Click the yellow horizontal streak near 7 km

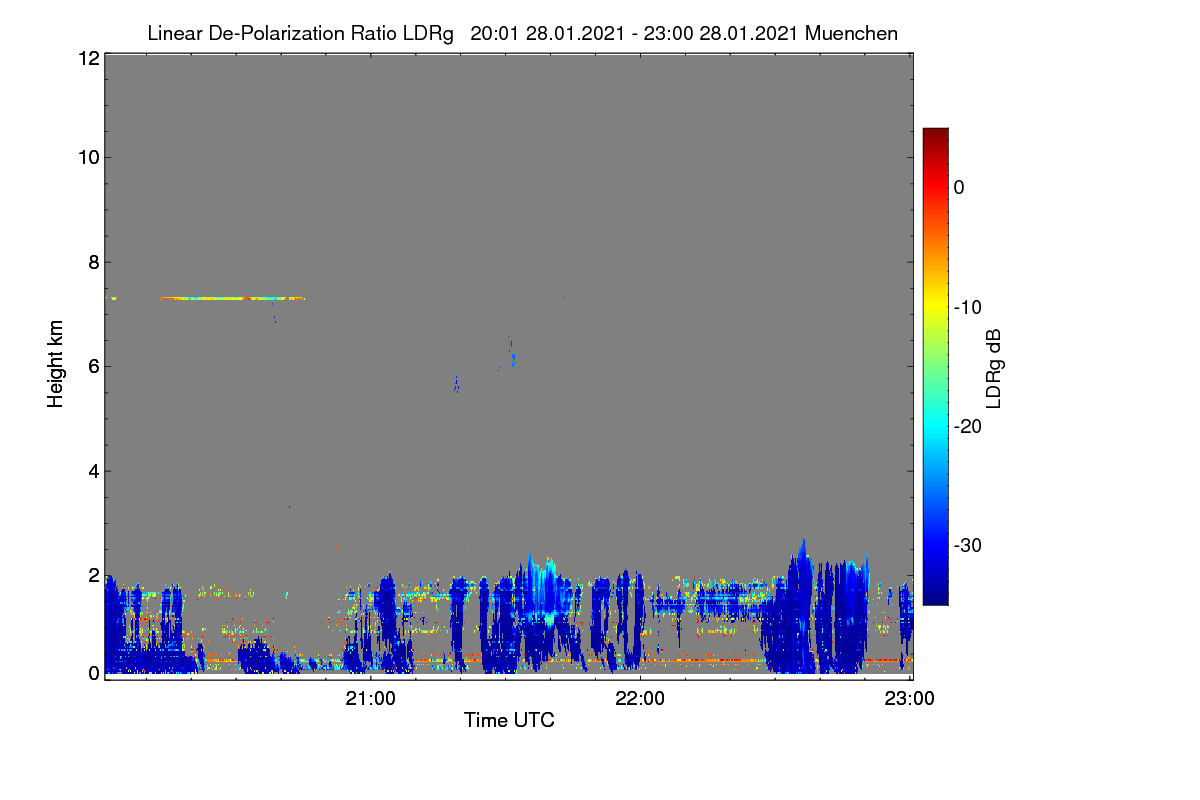coord(232,298)
